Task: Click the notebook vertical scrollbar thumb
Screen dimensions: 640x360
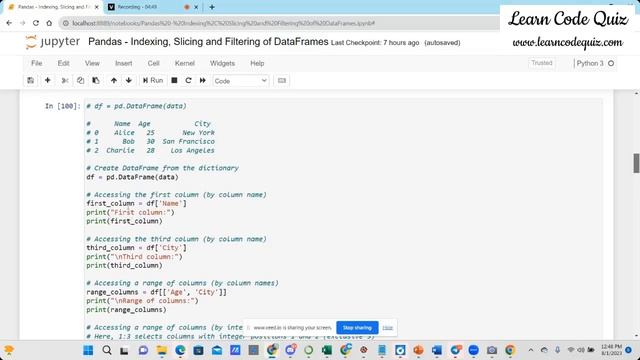Action: 636,163
